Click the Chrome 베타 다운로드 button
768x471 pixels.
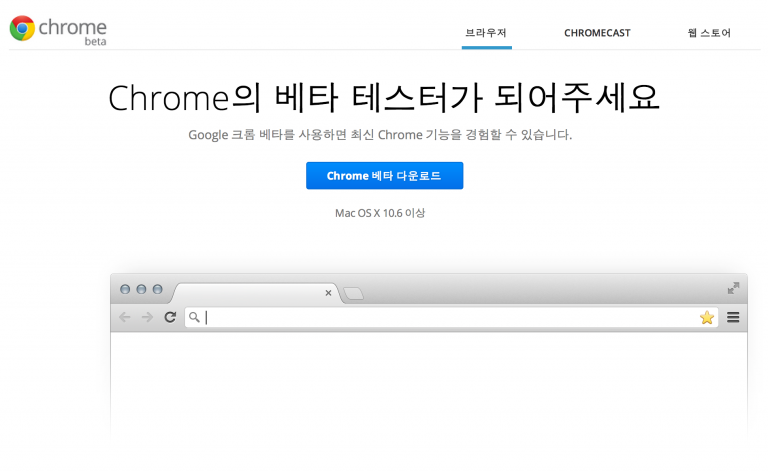coord(384,175)
